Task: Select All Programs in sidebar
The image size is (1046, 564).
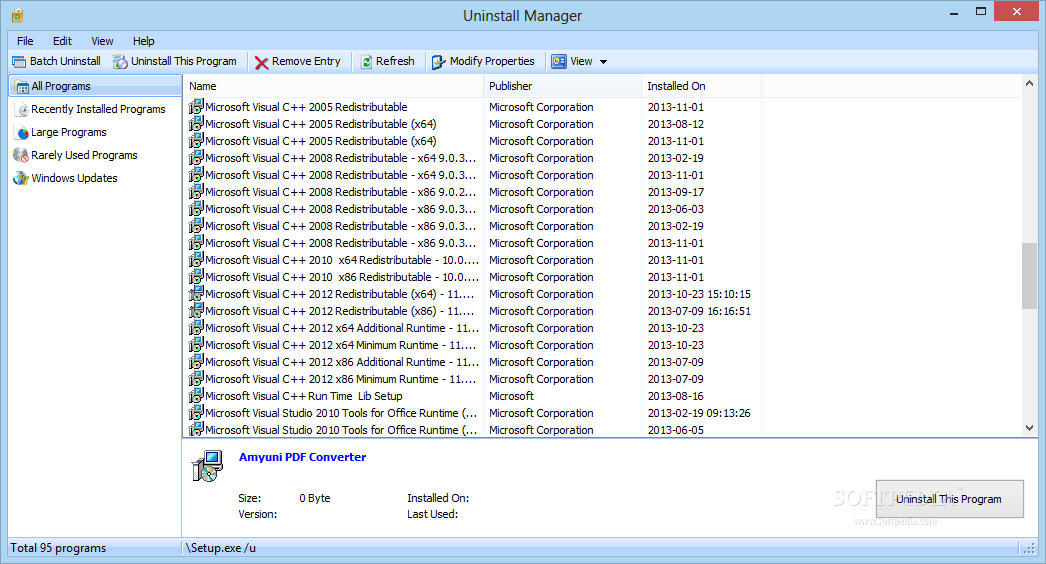Action: pyautogui.click(x=95, y=86)
